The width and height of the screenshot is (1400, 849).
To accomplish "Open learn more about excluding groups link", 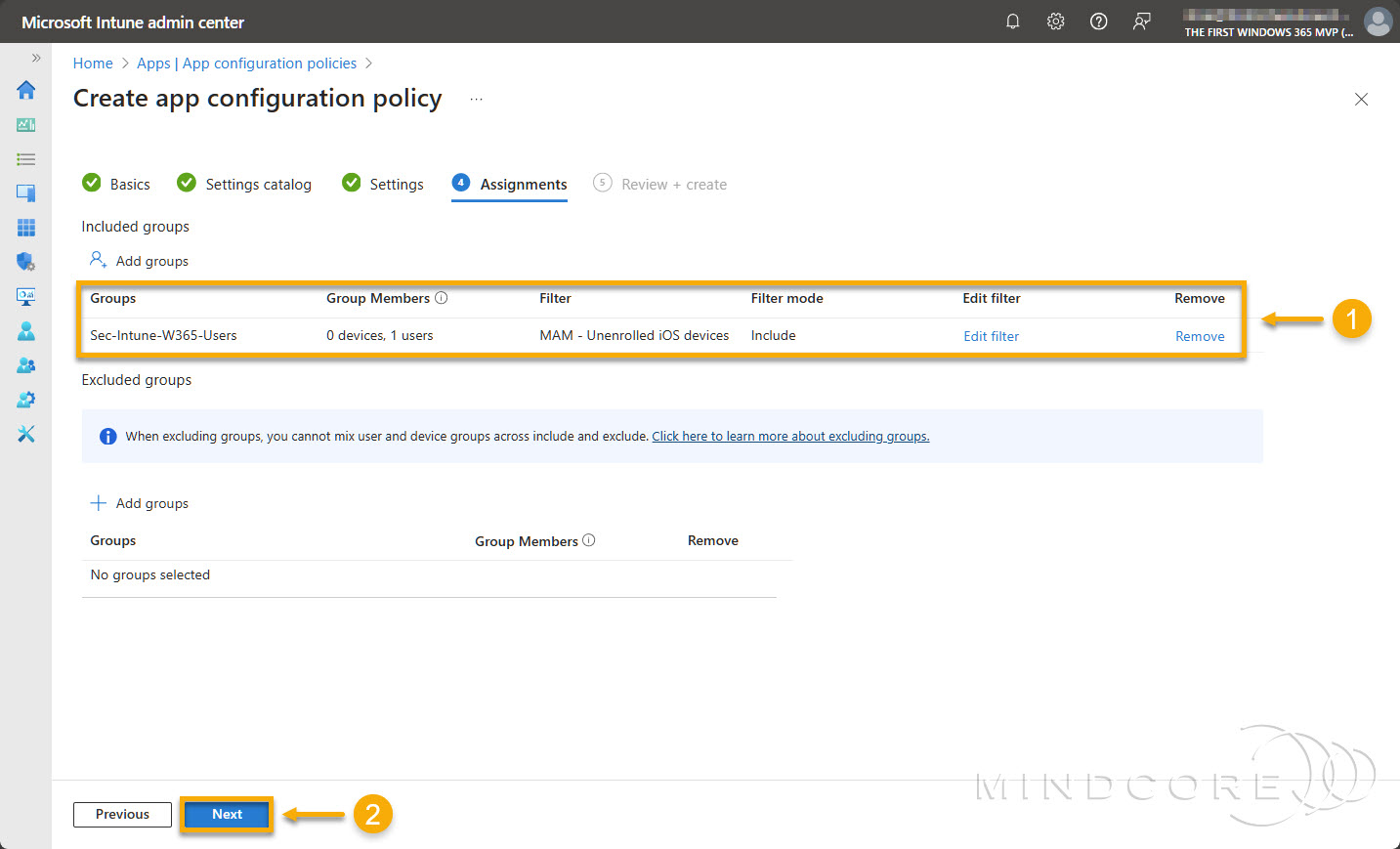I will (790, 437).
